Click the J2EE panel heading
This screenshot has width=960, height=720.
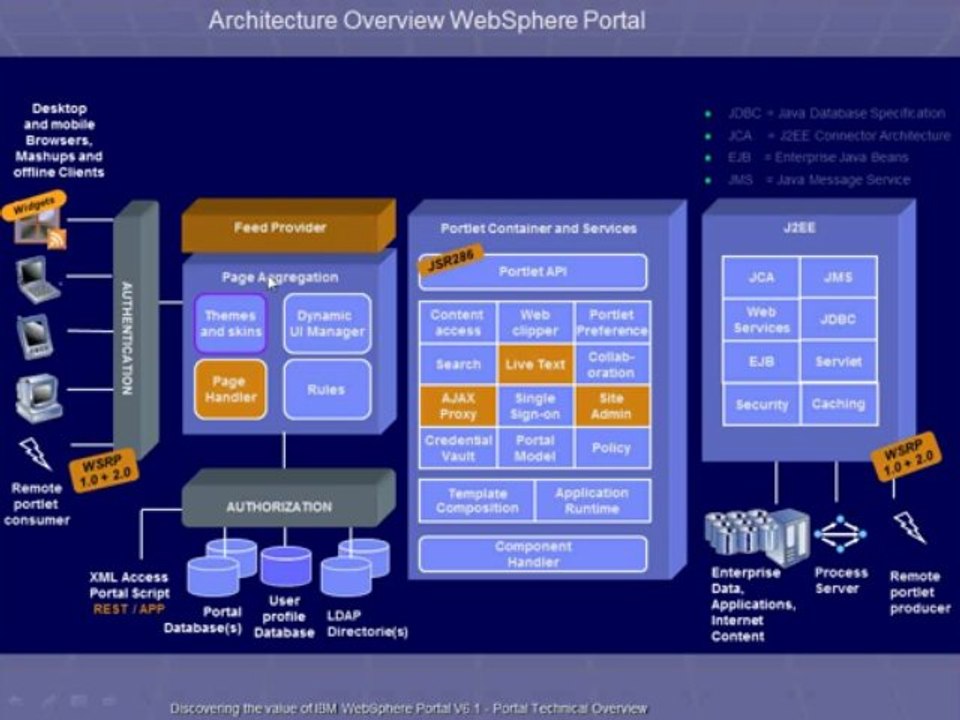tap(799, 228)
